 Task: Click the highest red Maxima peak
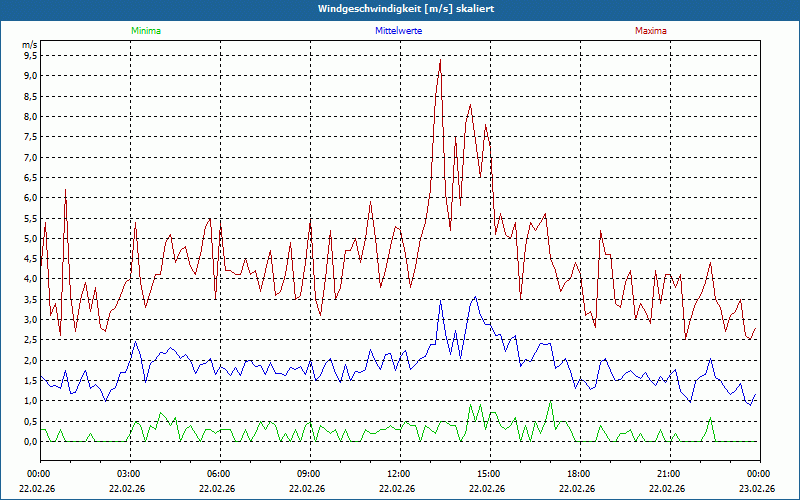[439, 61]
